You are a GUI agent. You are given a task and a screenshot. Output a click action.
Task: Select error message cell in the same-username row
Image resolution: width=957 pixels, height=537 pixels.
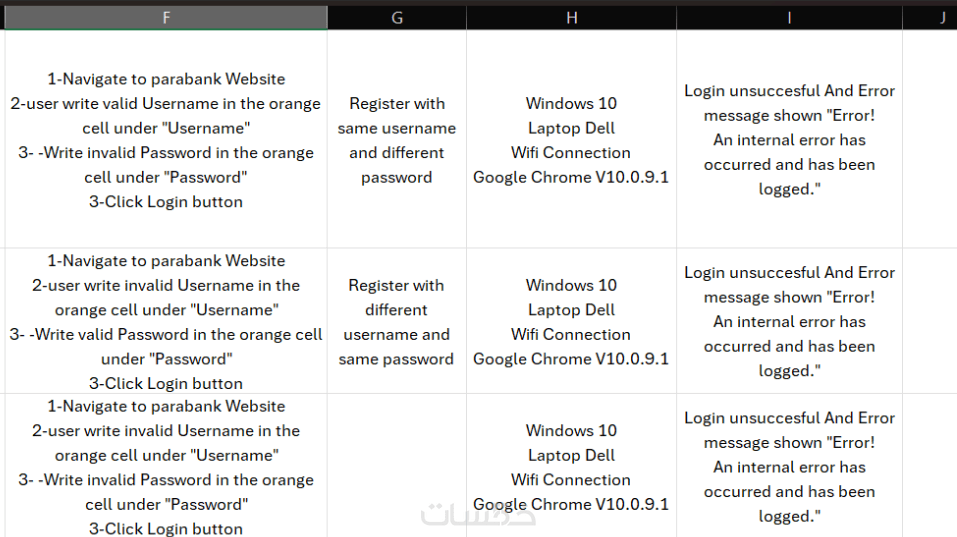(789, 140)
